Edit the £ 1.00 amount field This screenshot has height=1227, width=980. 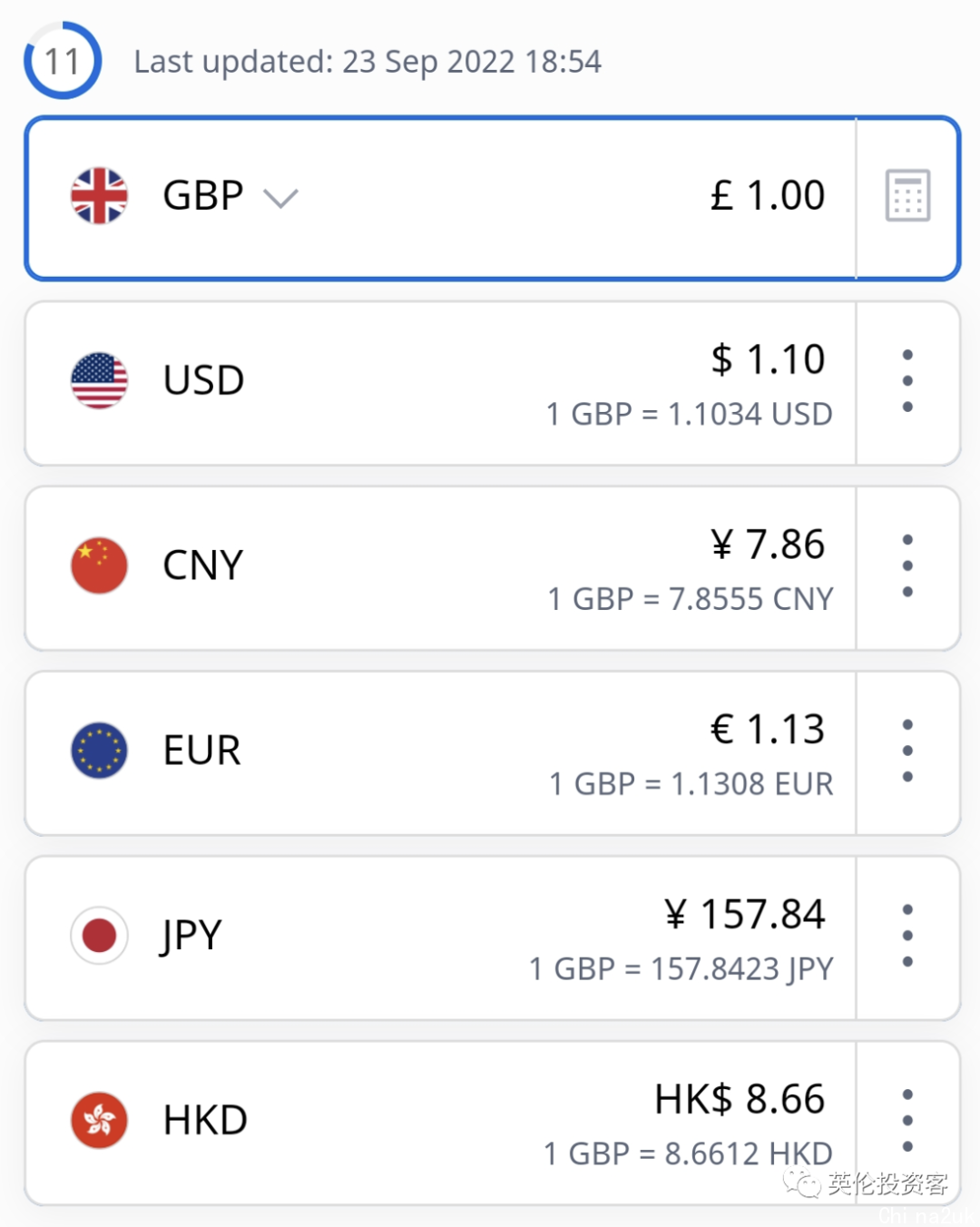pyautogui.click(x=768, y=196)
